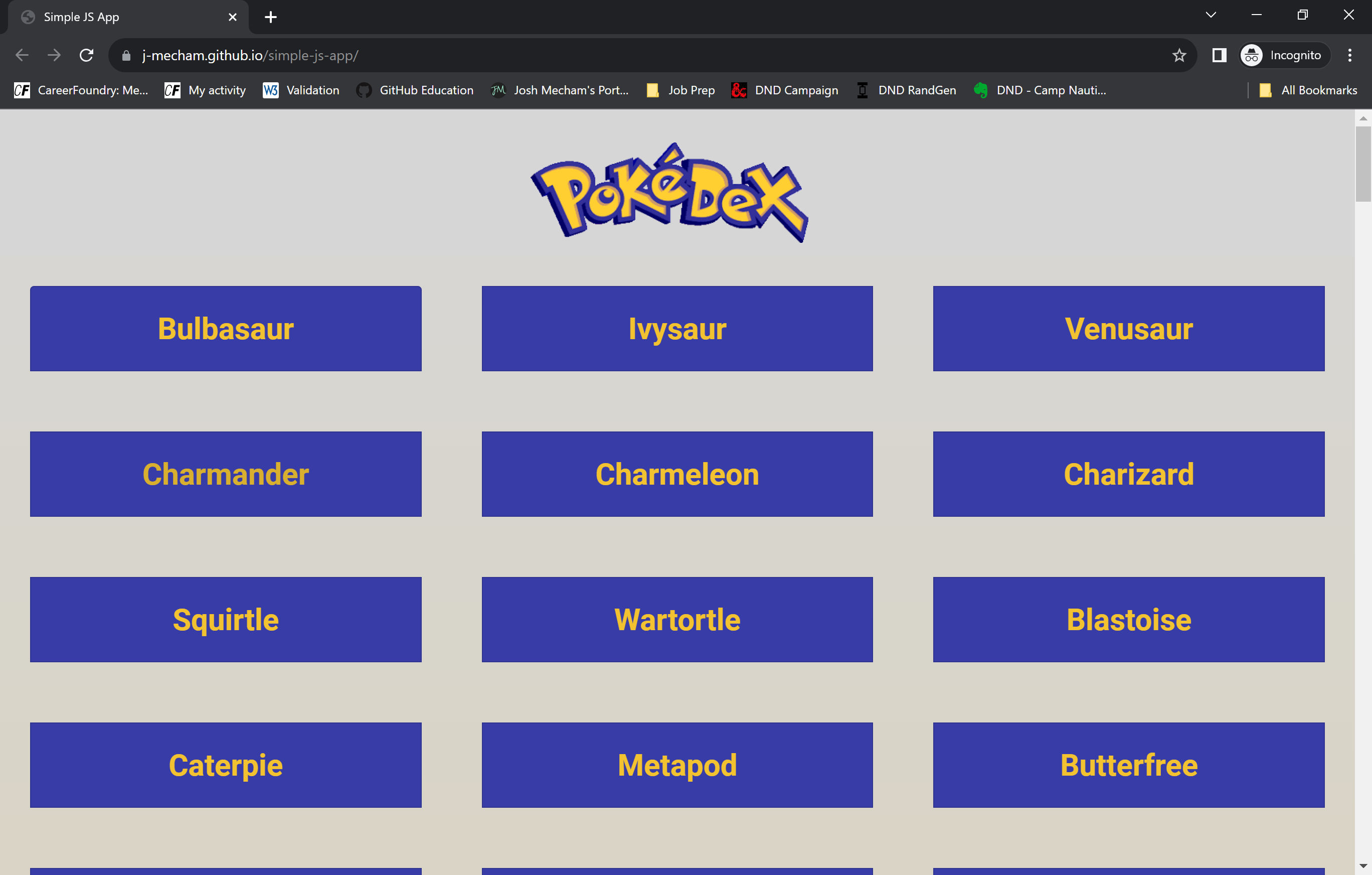Click the Caterpie button
The height and width of the screenshot is (875, 1372).
pyautogui.click(x=225, y=765)
